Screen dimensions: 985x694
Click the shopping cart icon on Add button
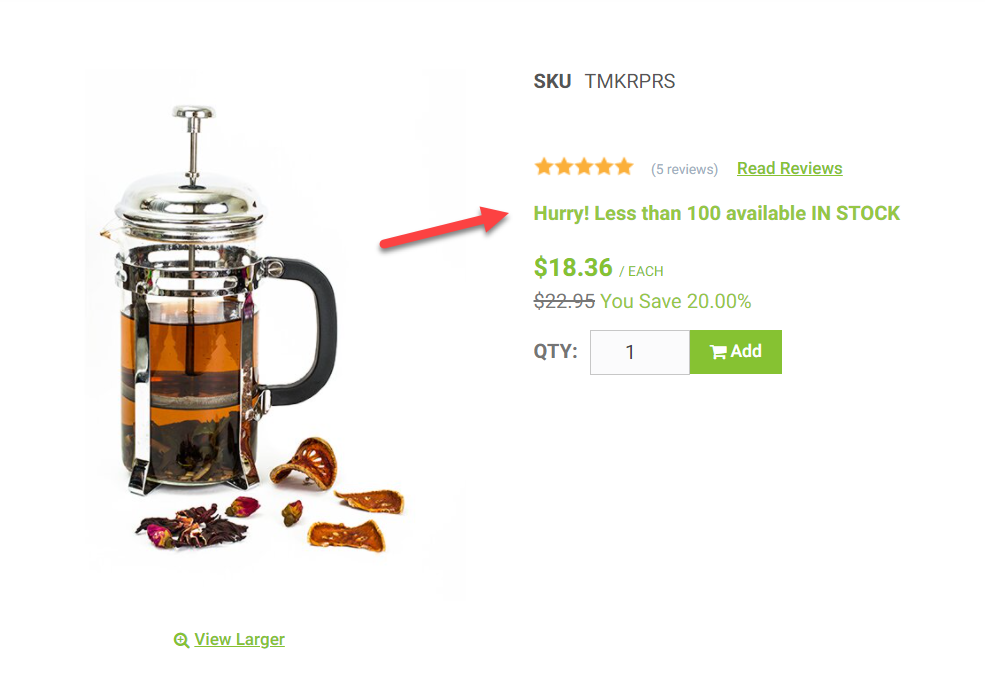pyautogui.click(x=718, y=352)
